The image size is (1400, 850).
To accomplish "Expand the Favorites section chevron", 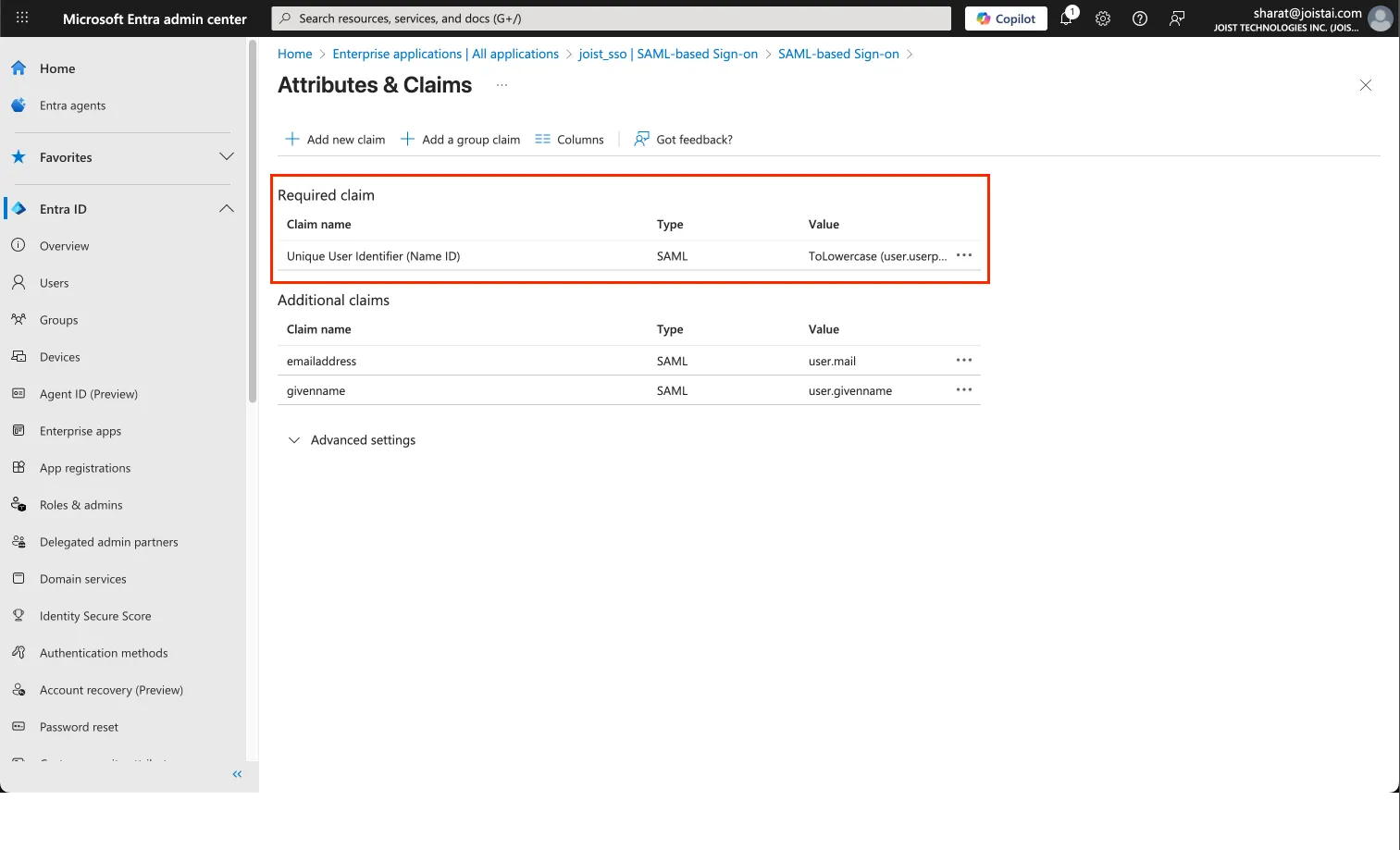I will pyautogui.click(x=227, y=157).
